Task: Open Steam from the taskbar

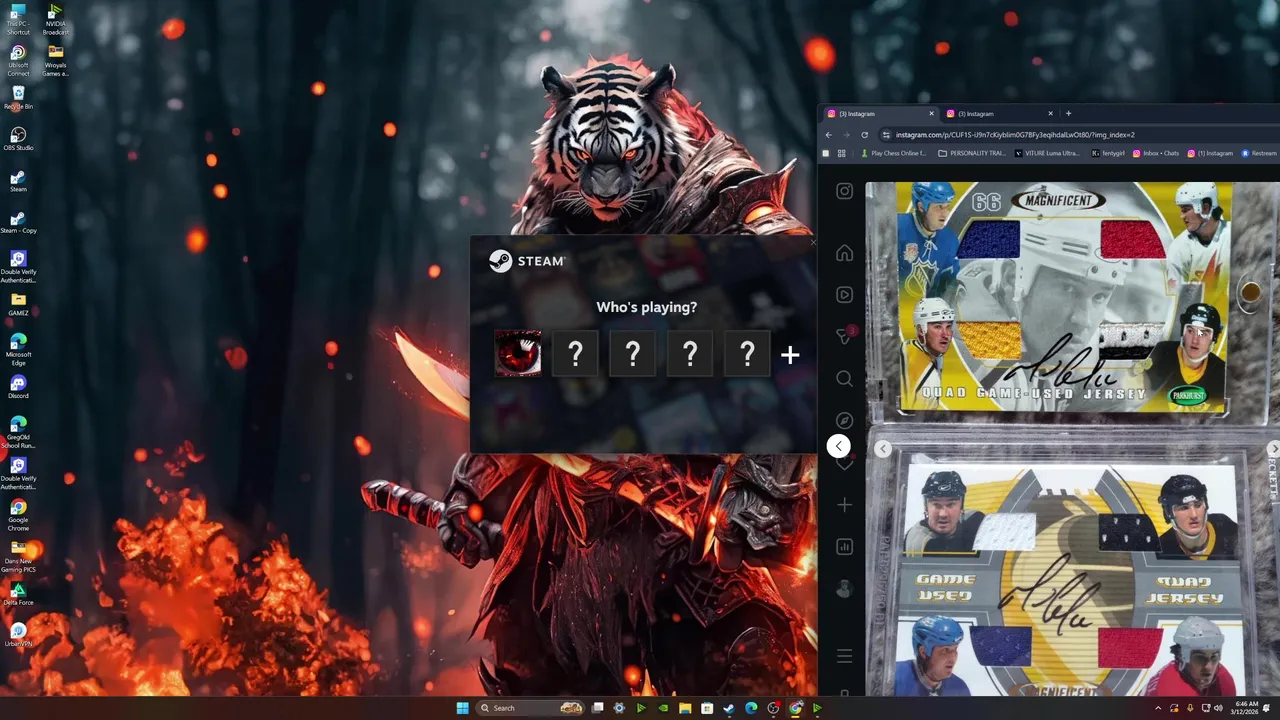Action: pyautogui.click(x=728, y=708)
